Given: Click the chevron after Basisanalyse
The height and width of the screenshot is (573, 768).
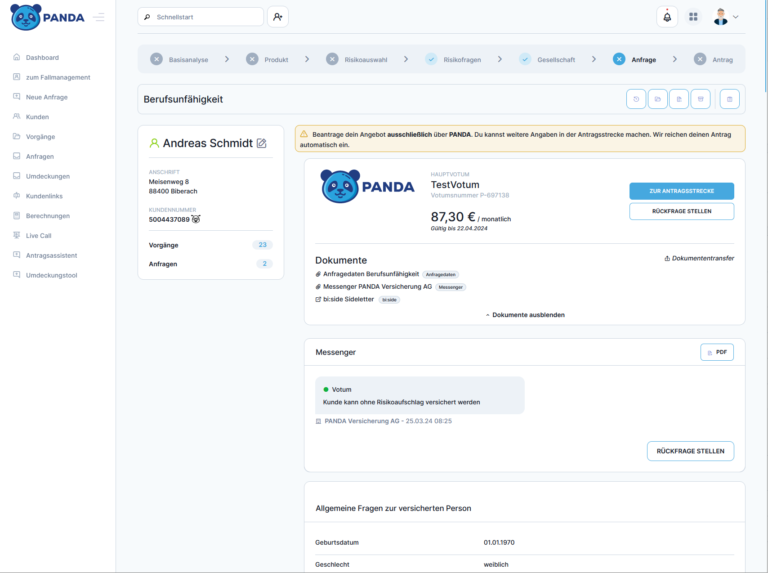Looking at the screenshot, I should point(227,59).
